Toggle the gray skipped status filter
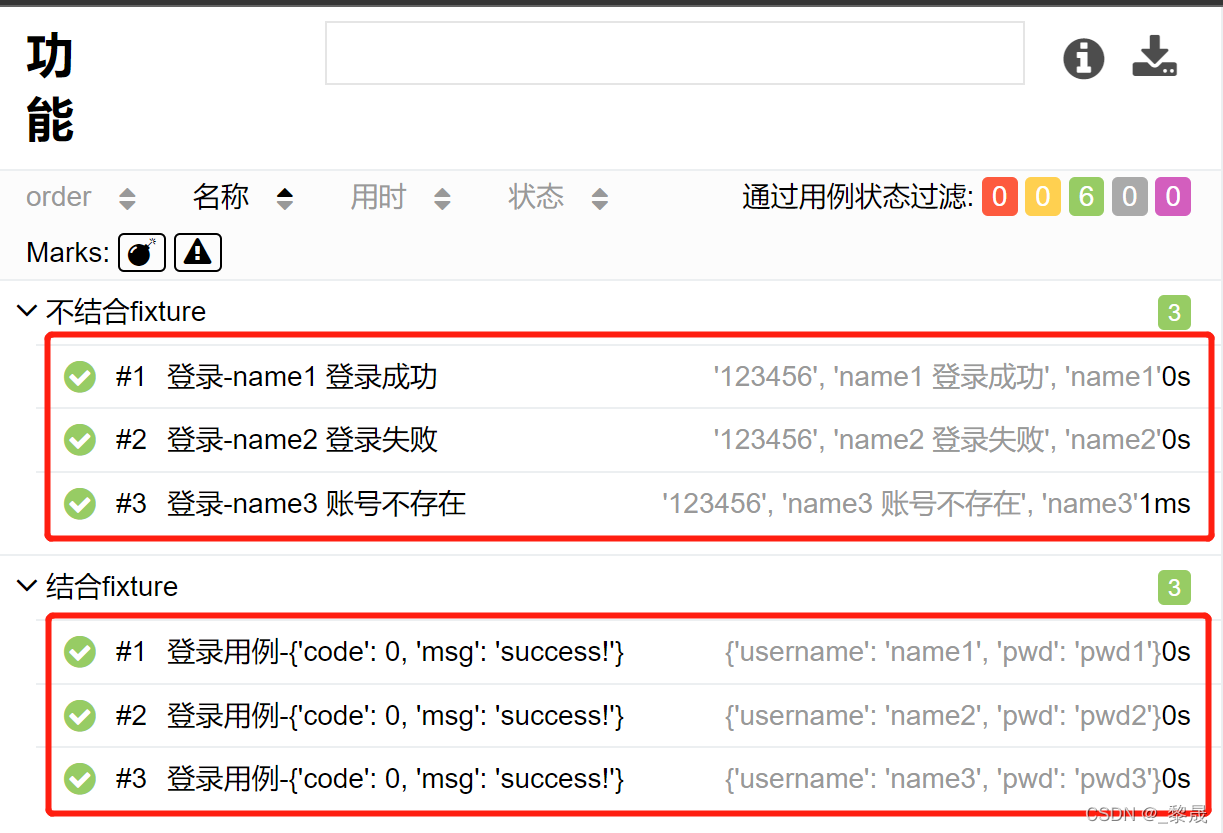 (x=1129, y=196)
